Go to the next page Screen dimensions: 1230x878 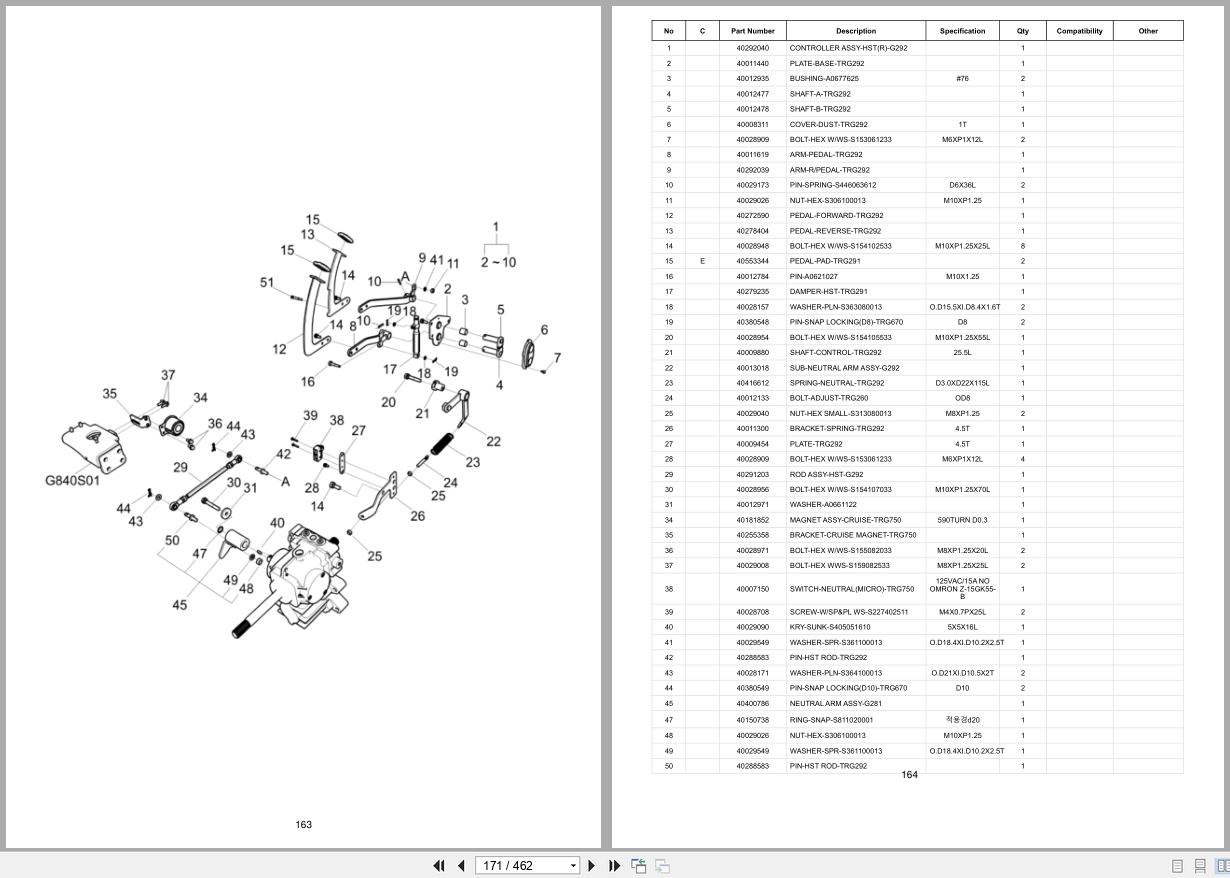(591, 866)
